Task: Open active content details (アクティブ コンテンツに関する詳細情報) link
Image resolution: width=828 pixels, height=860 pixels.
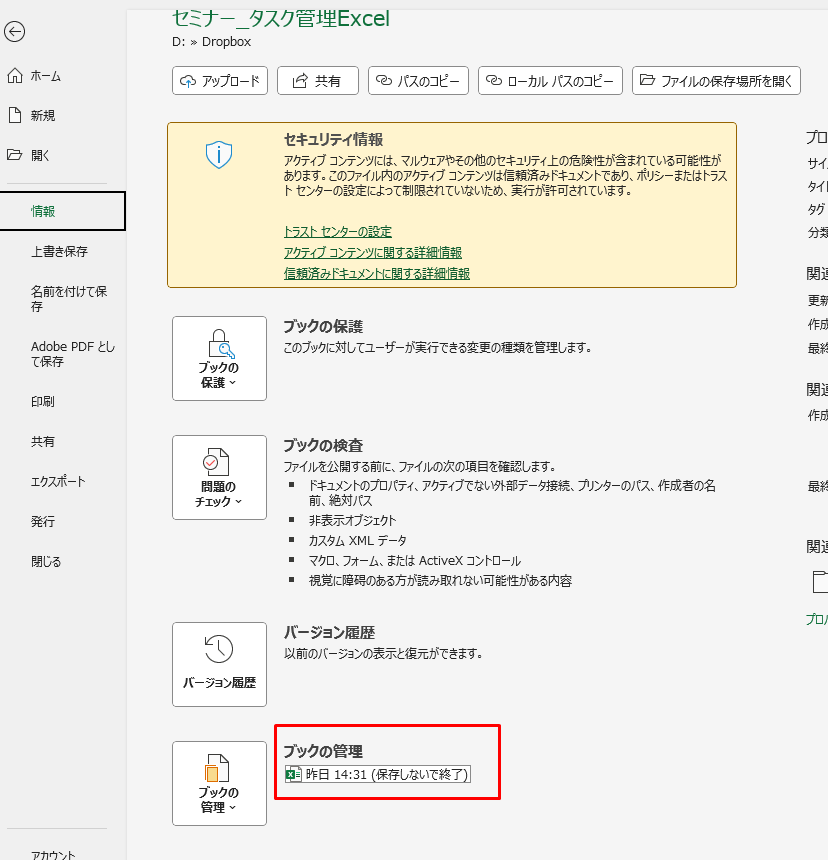Action: (x=372, y=253)
